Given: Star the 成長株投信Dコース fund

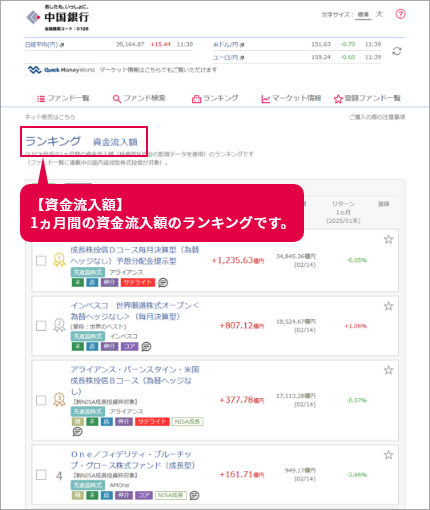Looking at the screenshot, I should pos(388,239).
